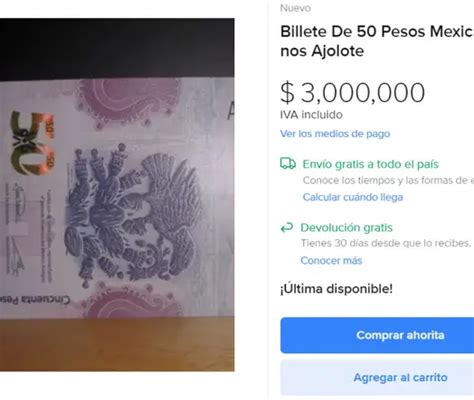Add item with Agregar al carrito
474x400 pixels.
pos(377,378)
